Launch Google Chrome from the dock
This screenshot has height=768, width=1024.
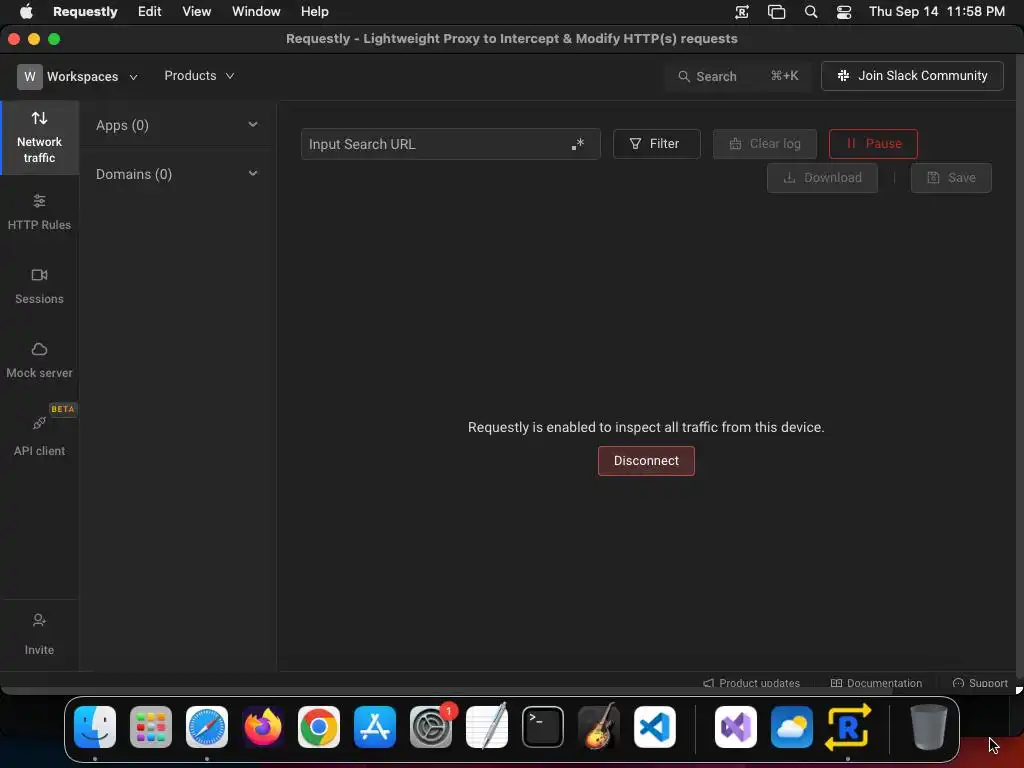319,727
